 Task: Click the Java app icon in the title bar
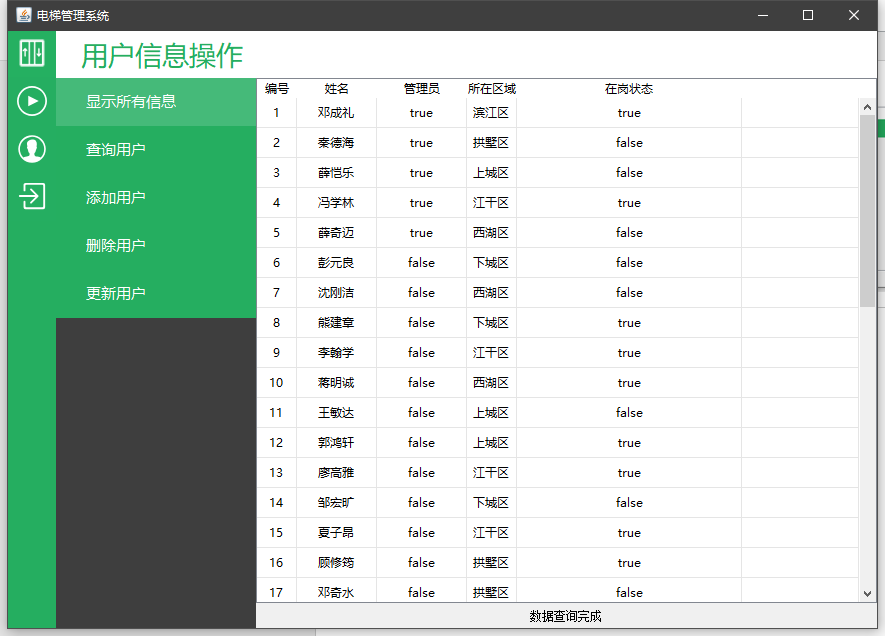tap(24, 15)
